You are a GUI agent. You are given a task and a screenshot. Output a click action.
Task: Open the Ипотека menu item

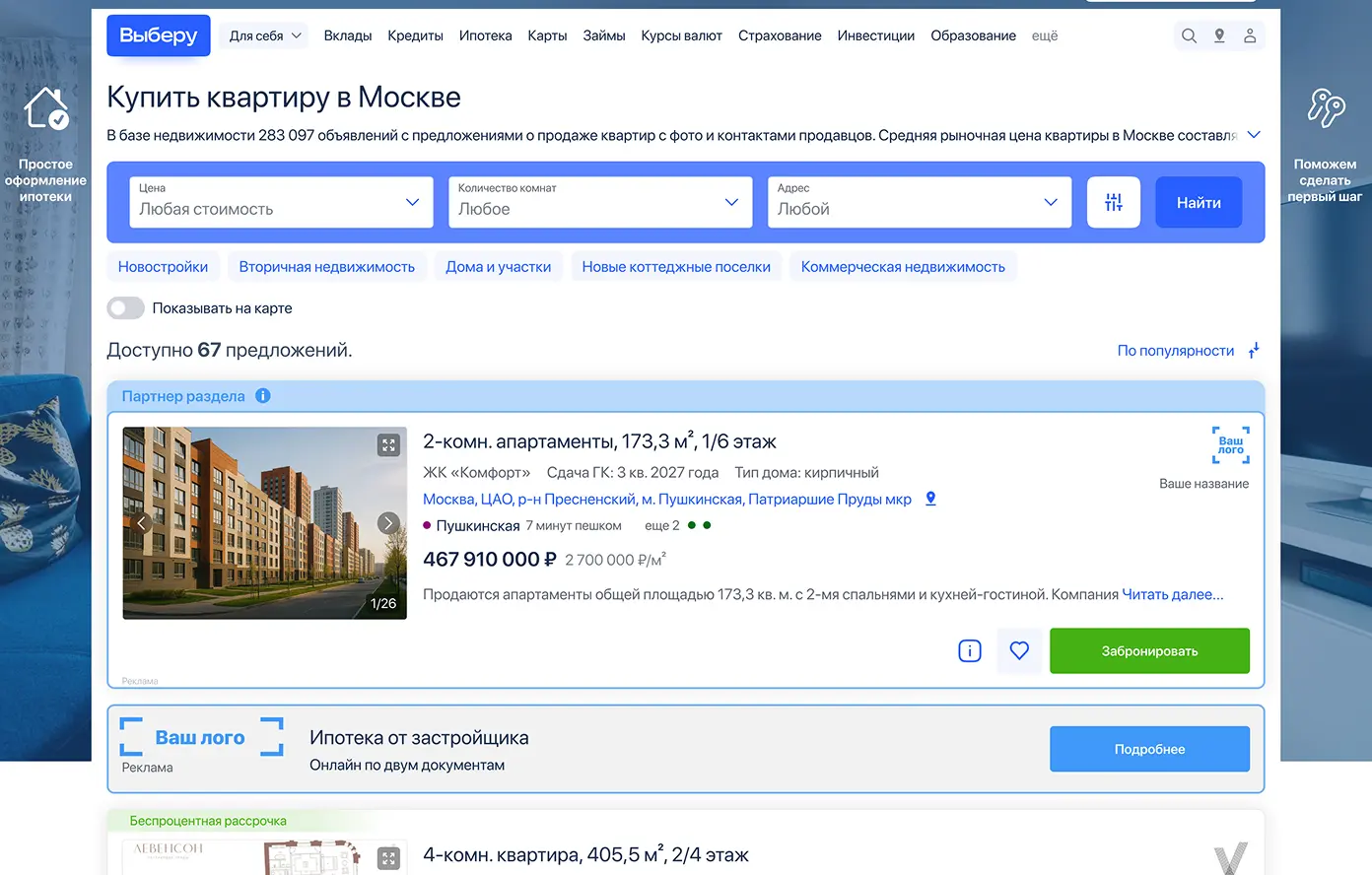485,35
